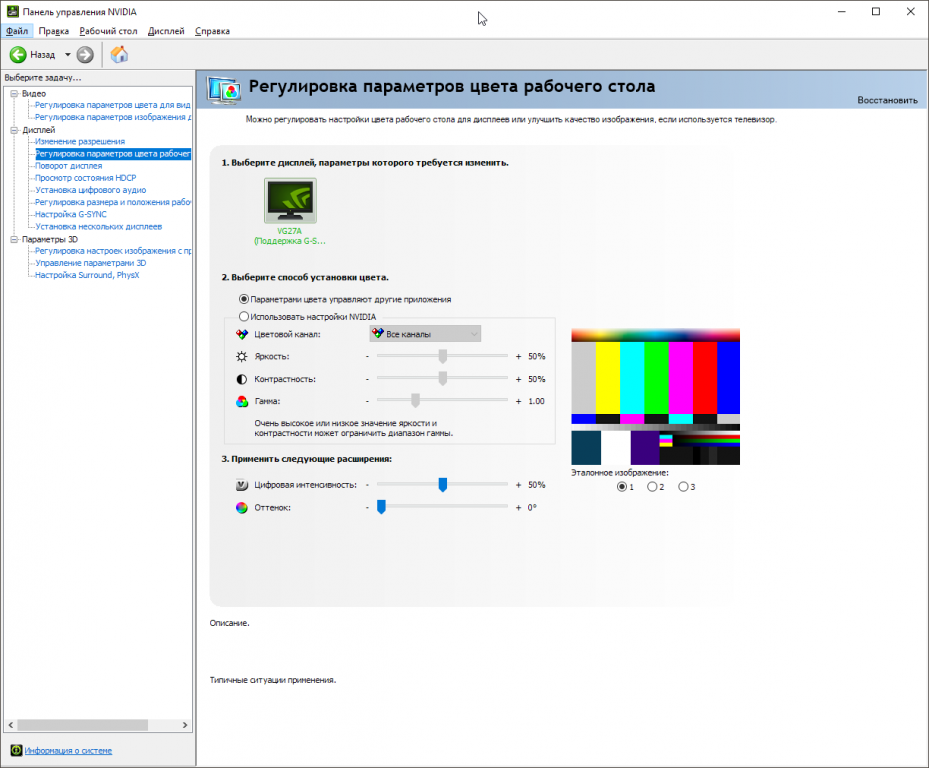The width and height of the screenshot is (929, 768).
Task: Open 'Настройка G-SYNC' page
Action: (71, 215)
